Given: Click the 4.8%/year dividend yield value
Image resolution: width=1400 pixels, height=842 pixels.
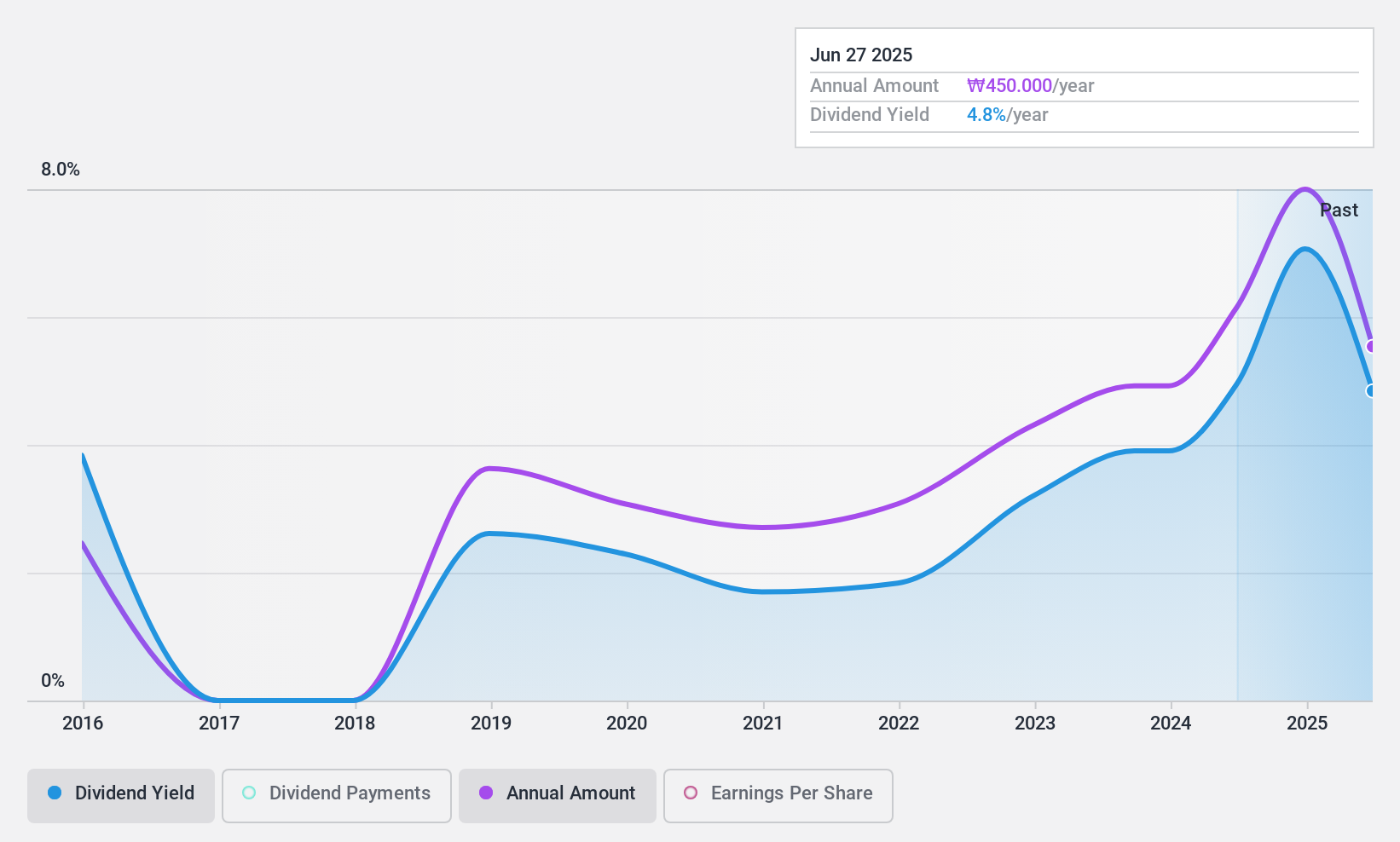Looking at the screenshot, I should click(x=1007, y=115).
